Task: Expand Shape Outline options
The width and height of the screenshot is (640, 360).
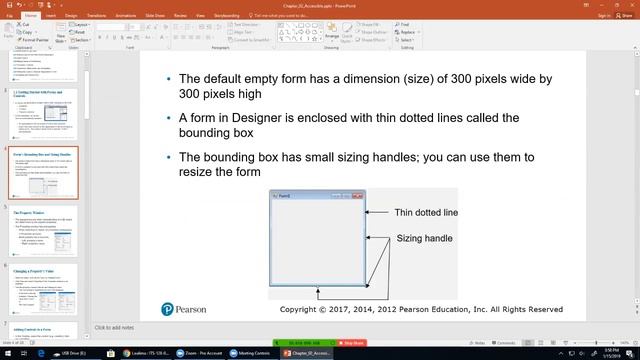Action: pyautogui.click(x=371, y=32)
